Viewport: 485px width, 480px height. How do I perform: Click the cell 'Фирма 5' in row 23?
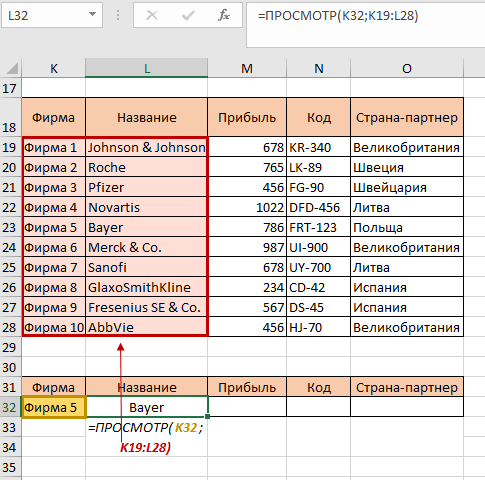54,227
